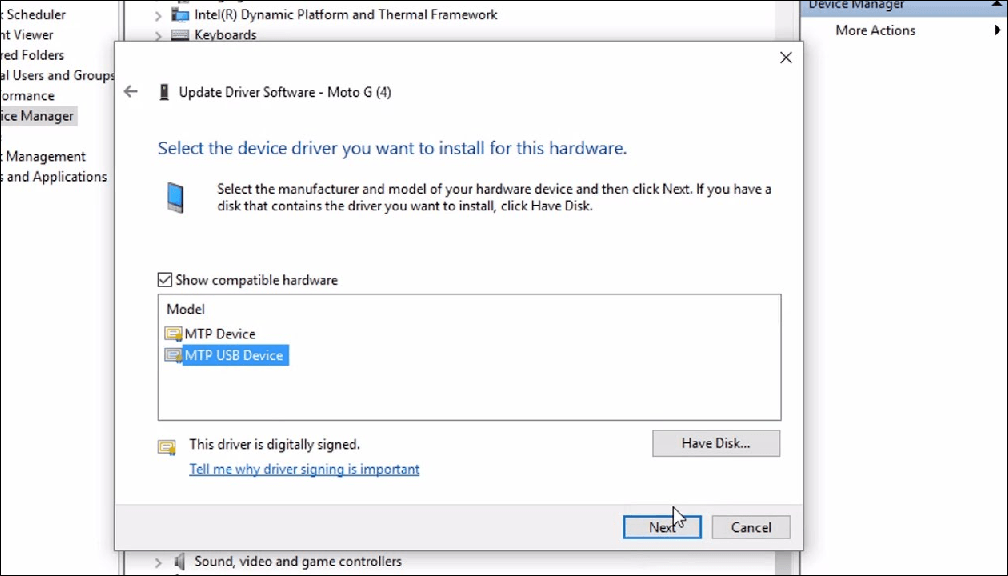
Task: Open Event Viewer in the console tree
Action: pyautogui.click(x=26, y=35)
